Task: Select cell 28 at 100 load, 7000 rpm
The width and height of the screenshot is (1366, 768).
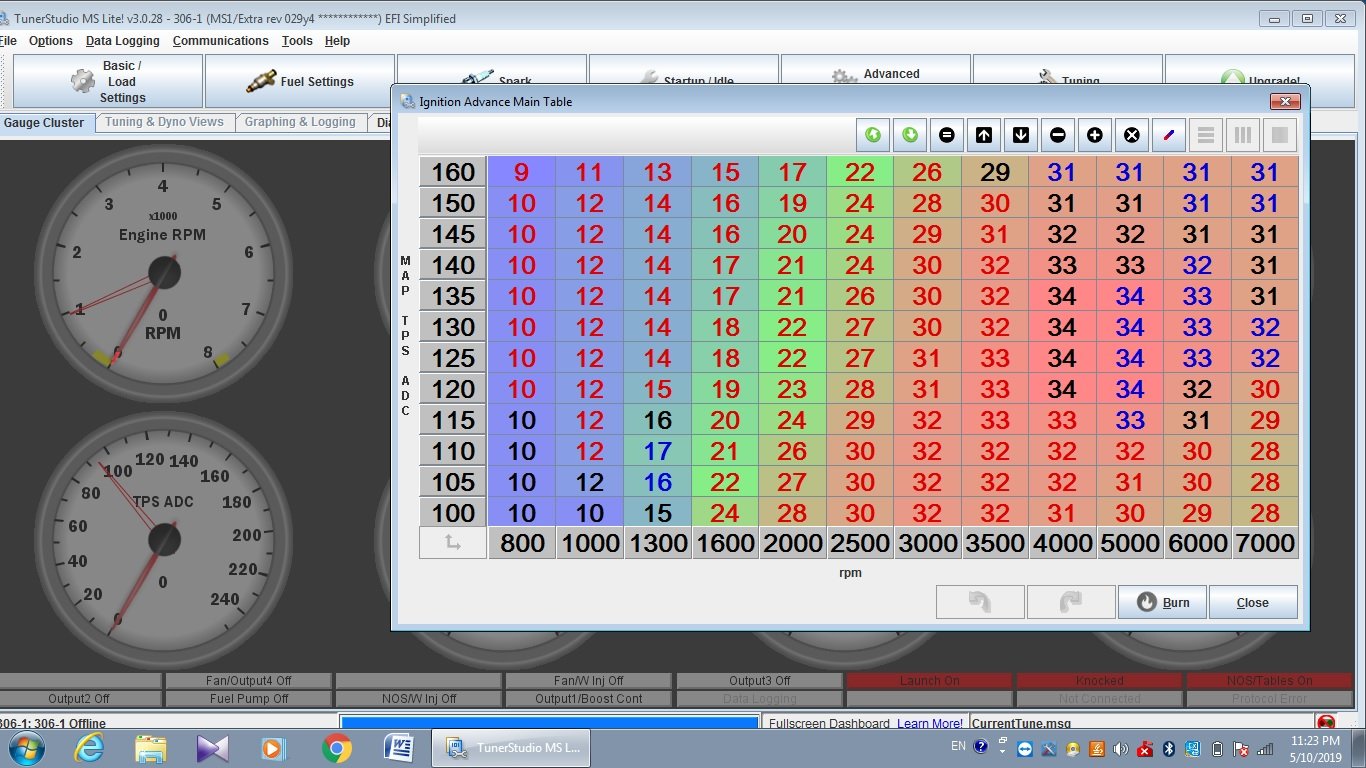Action: 1265,512
